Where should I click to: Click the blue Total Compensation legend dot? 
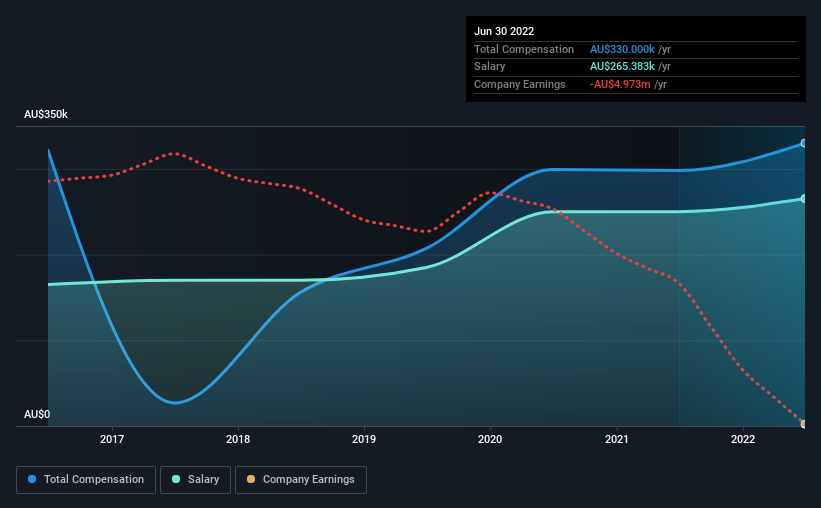point(32,479)
